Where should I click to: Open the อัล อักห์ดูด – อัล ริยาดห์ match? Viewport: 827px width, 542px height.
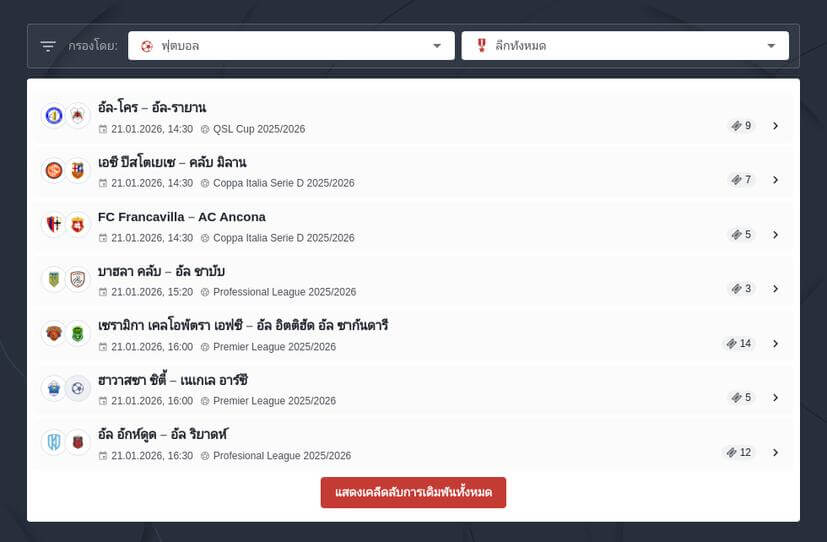point(169,434)
